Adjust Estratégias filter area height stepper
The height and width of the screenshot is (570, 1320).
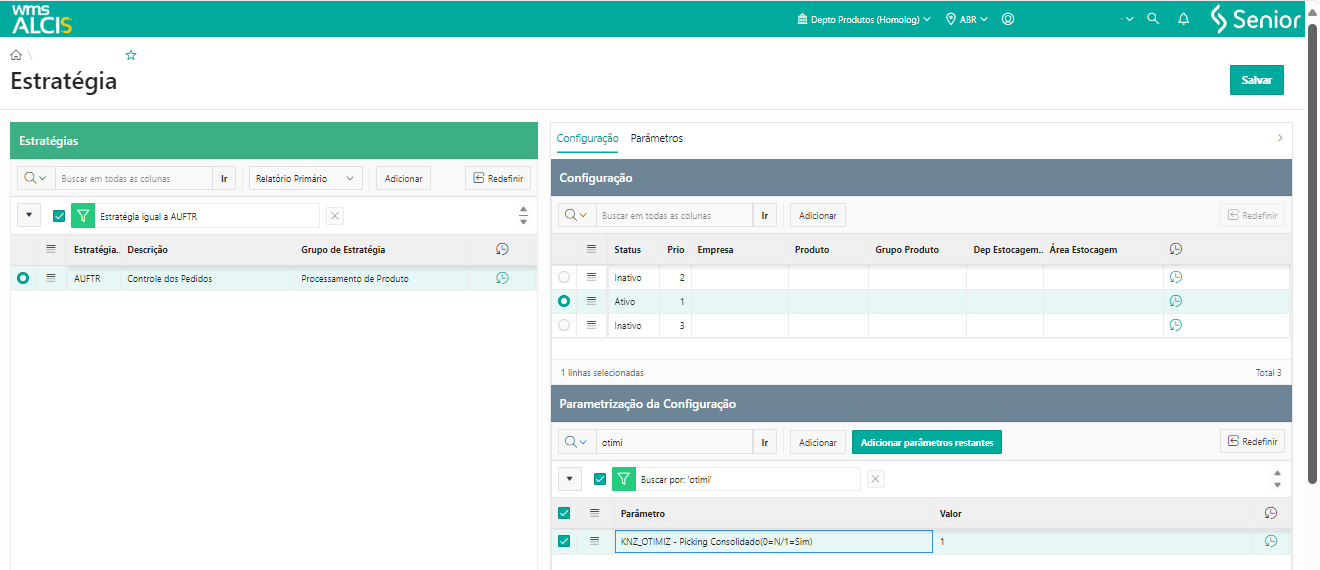click(x=523, y=215)
